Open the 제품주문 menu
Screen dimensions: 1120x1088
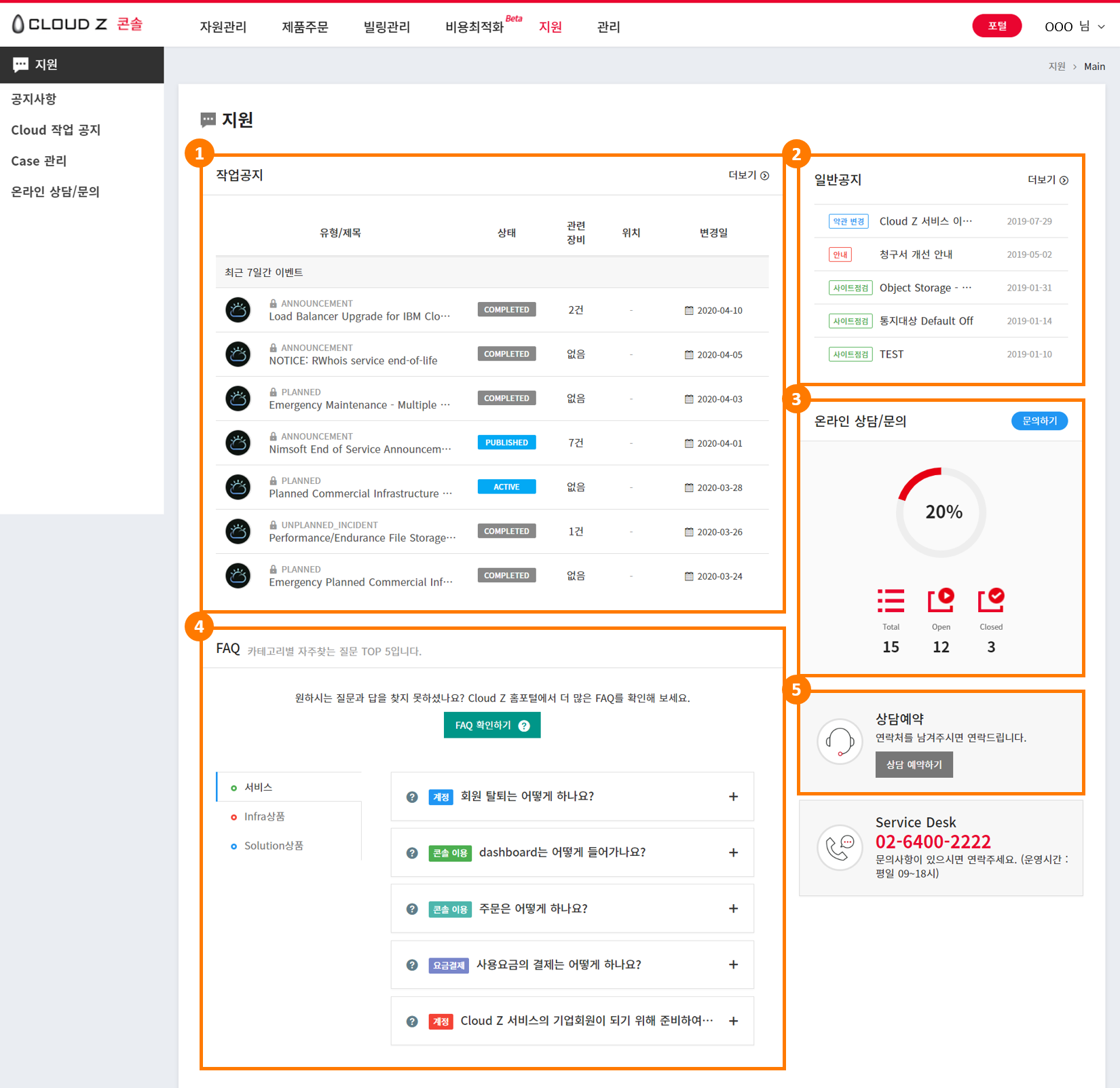point(305,27)
